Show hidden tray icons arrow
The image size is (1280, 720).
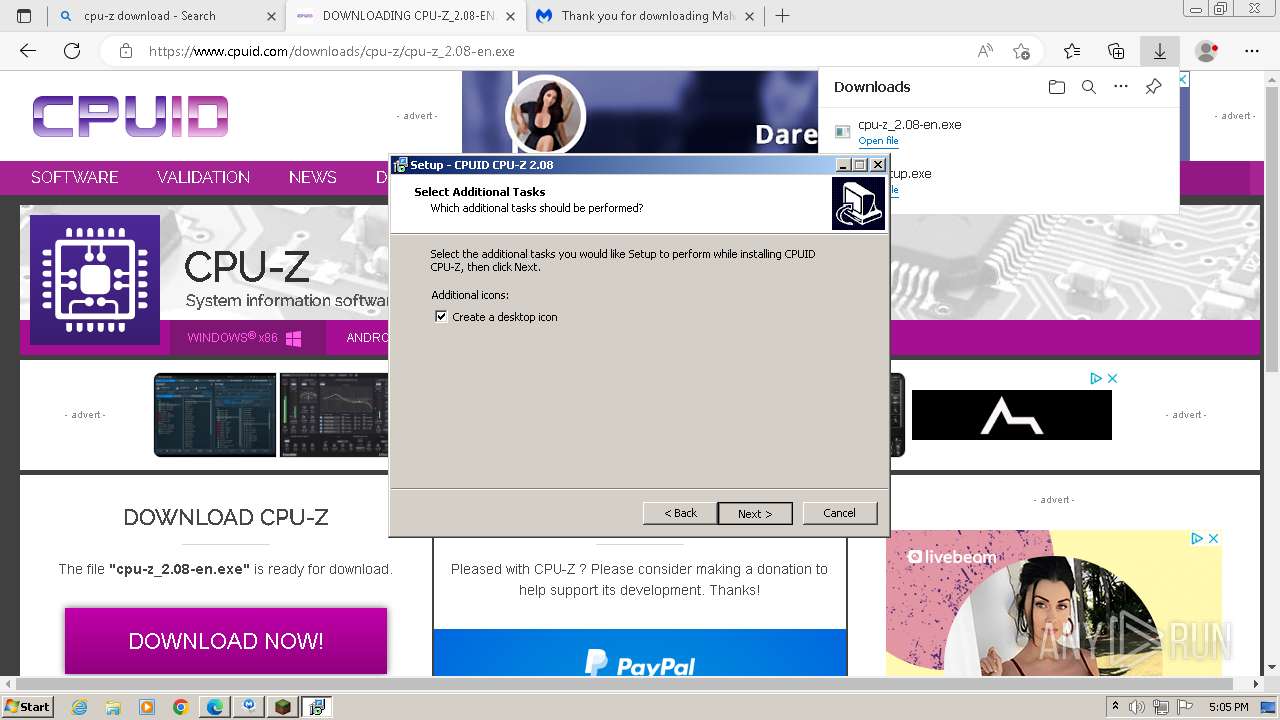1116,707
